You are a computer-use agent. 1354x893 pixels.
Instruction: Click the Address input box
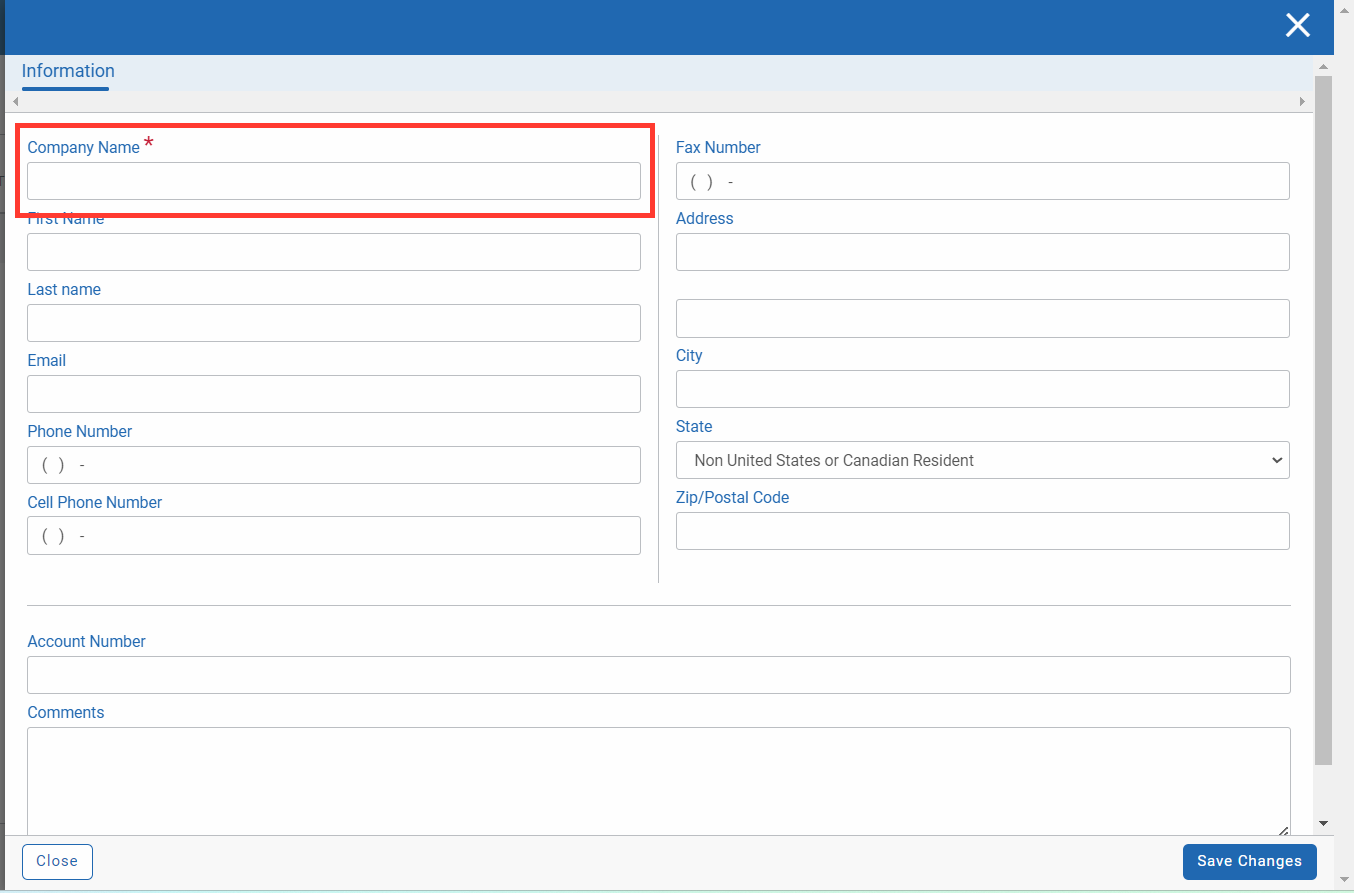982,252
